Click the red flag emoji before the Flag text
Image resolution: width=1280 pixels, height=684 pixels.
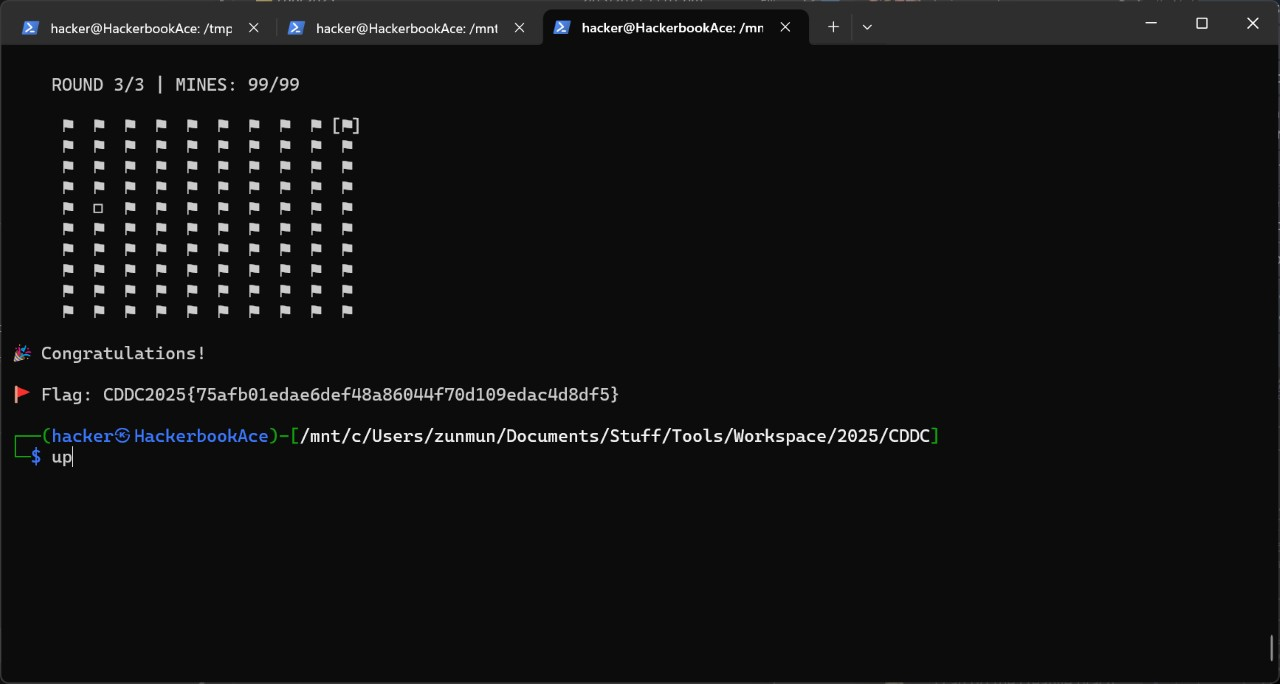pyautogui.click(x=22, y=395)
